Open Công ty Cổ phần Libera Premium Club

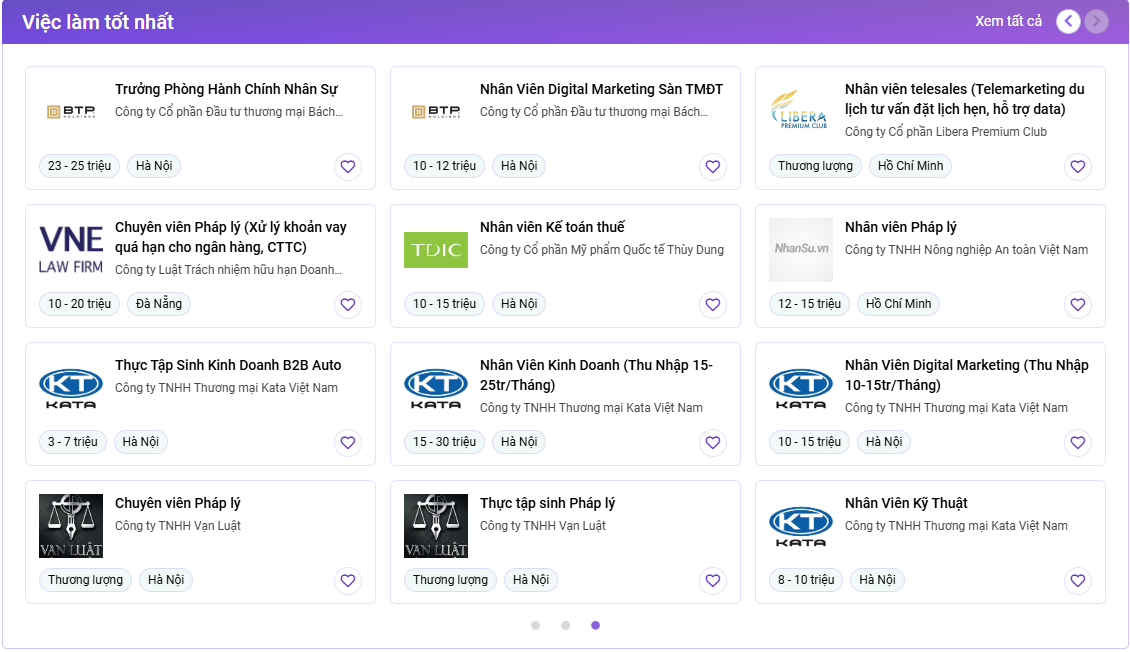(946, 132)
